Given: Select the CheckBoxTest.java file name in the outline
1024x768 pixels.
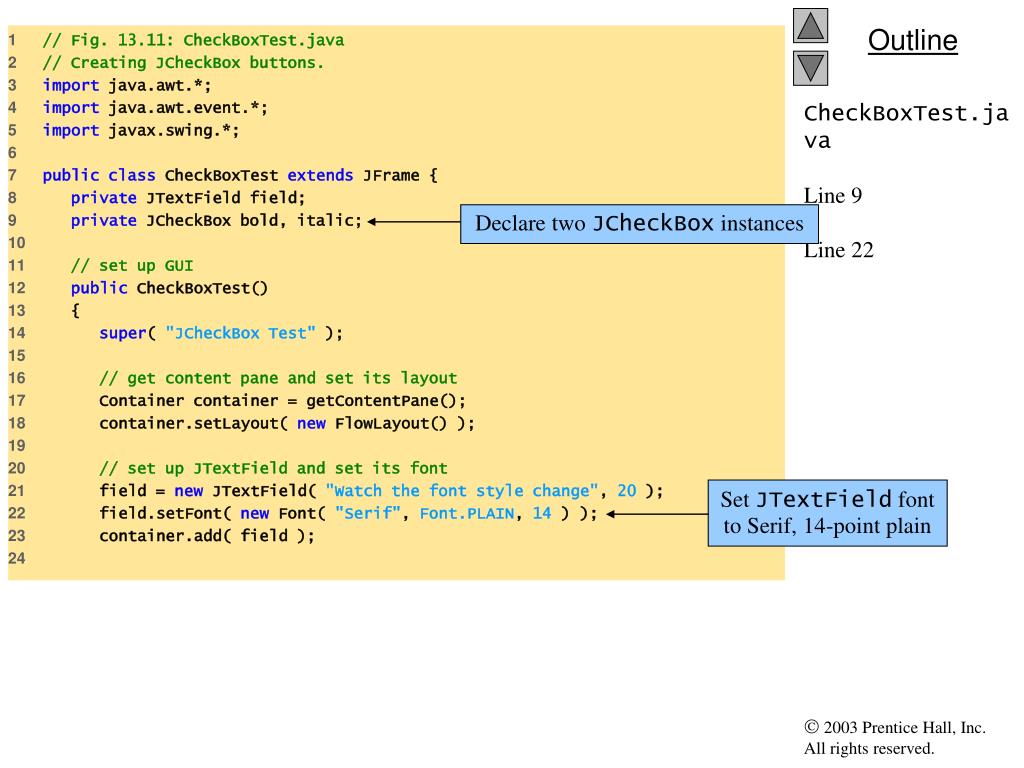Looking at the screenshot, I should (x=906, y=127).
